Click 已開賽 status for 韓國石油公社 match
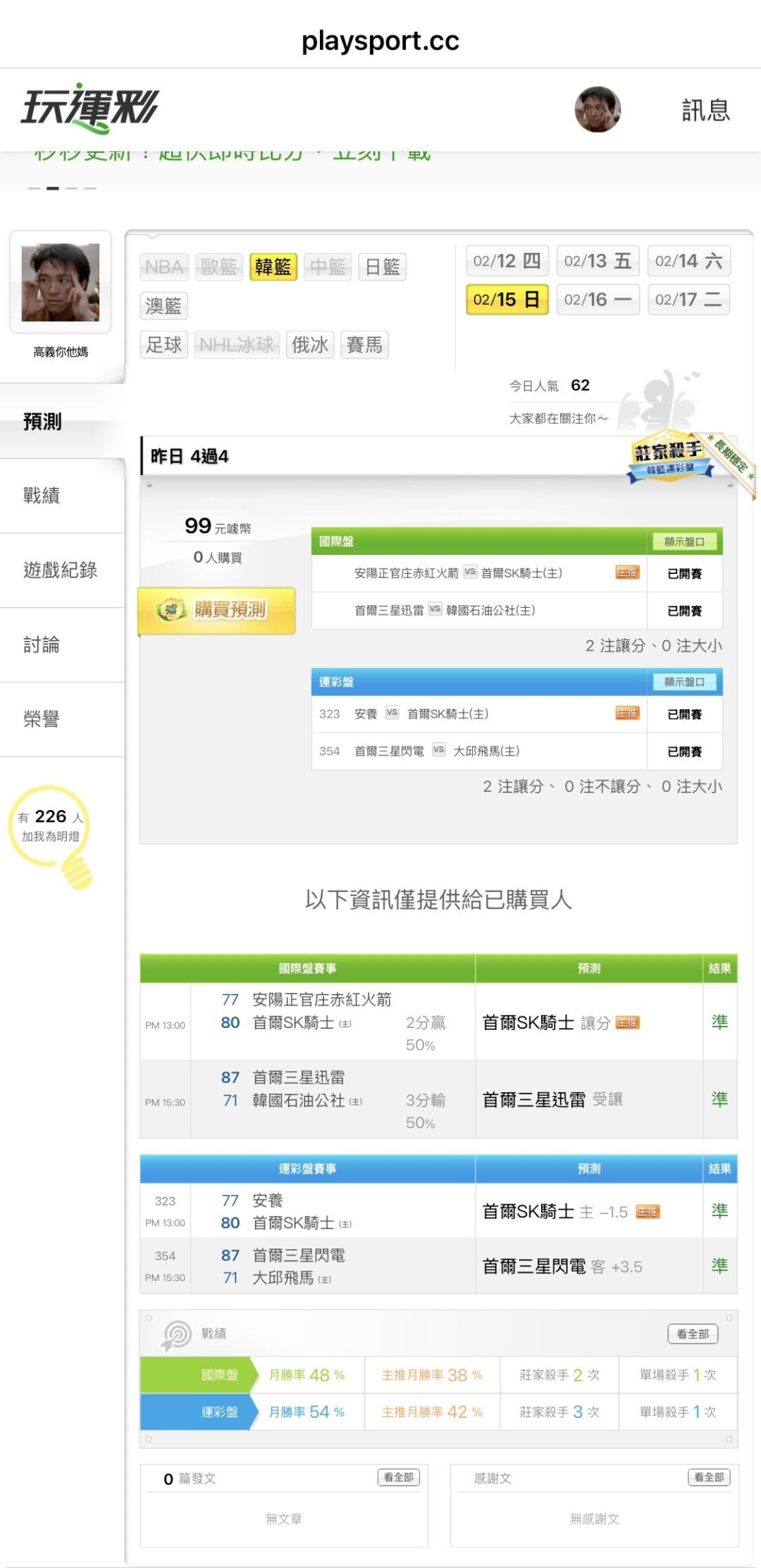This screenshot has height=1568, width=761. [x=684, y=611]
